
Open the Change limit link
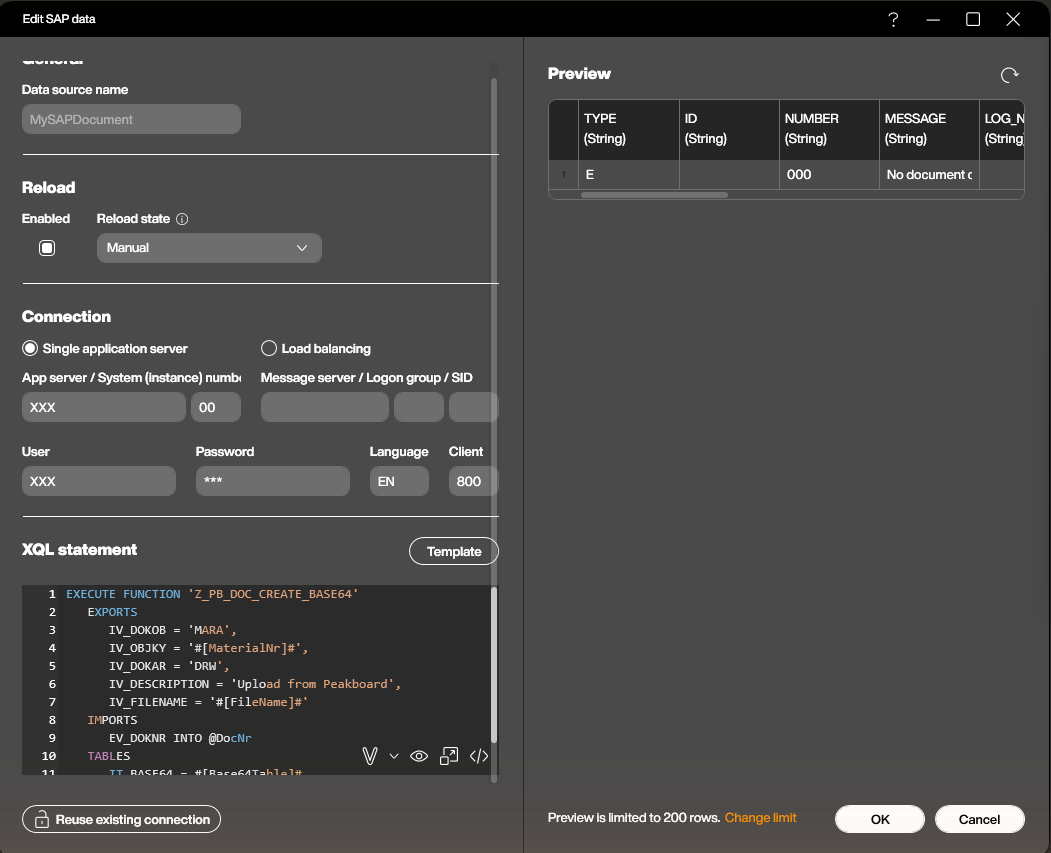pyautogui.click(x=760, y=817)
